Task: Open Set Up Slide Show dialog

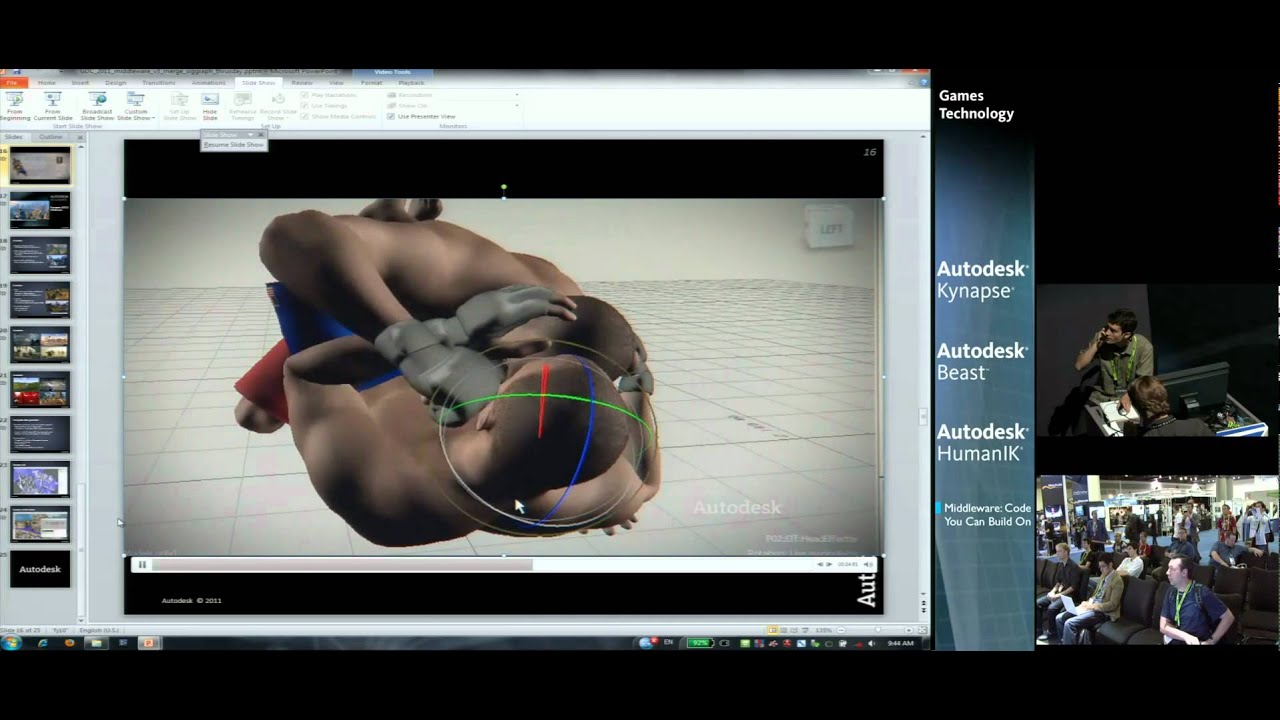Action: coord(180,106)
